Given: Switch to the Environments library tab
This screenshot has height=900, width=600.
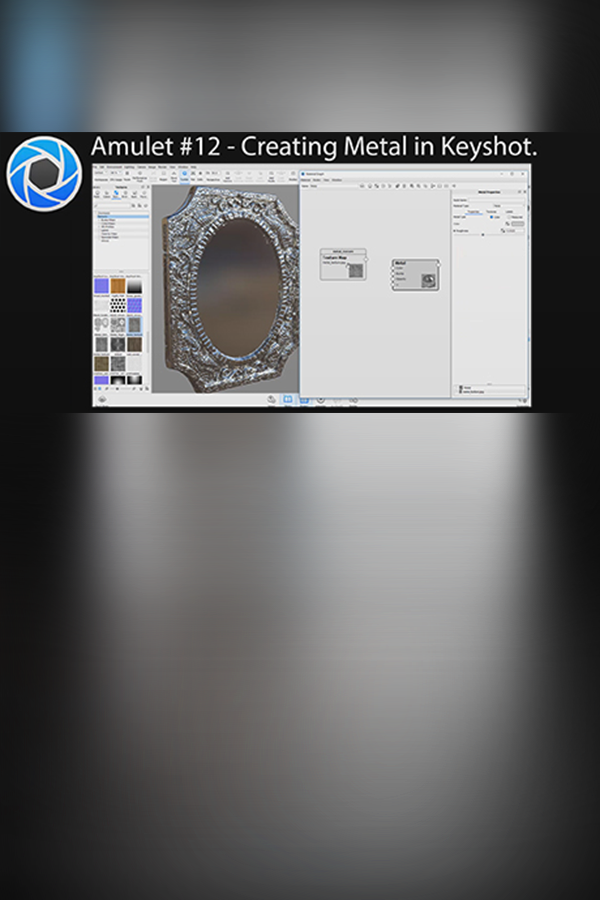Looking at the screenshot, I should point(125,195).
